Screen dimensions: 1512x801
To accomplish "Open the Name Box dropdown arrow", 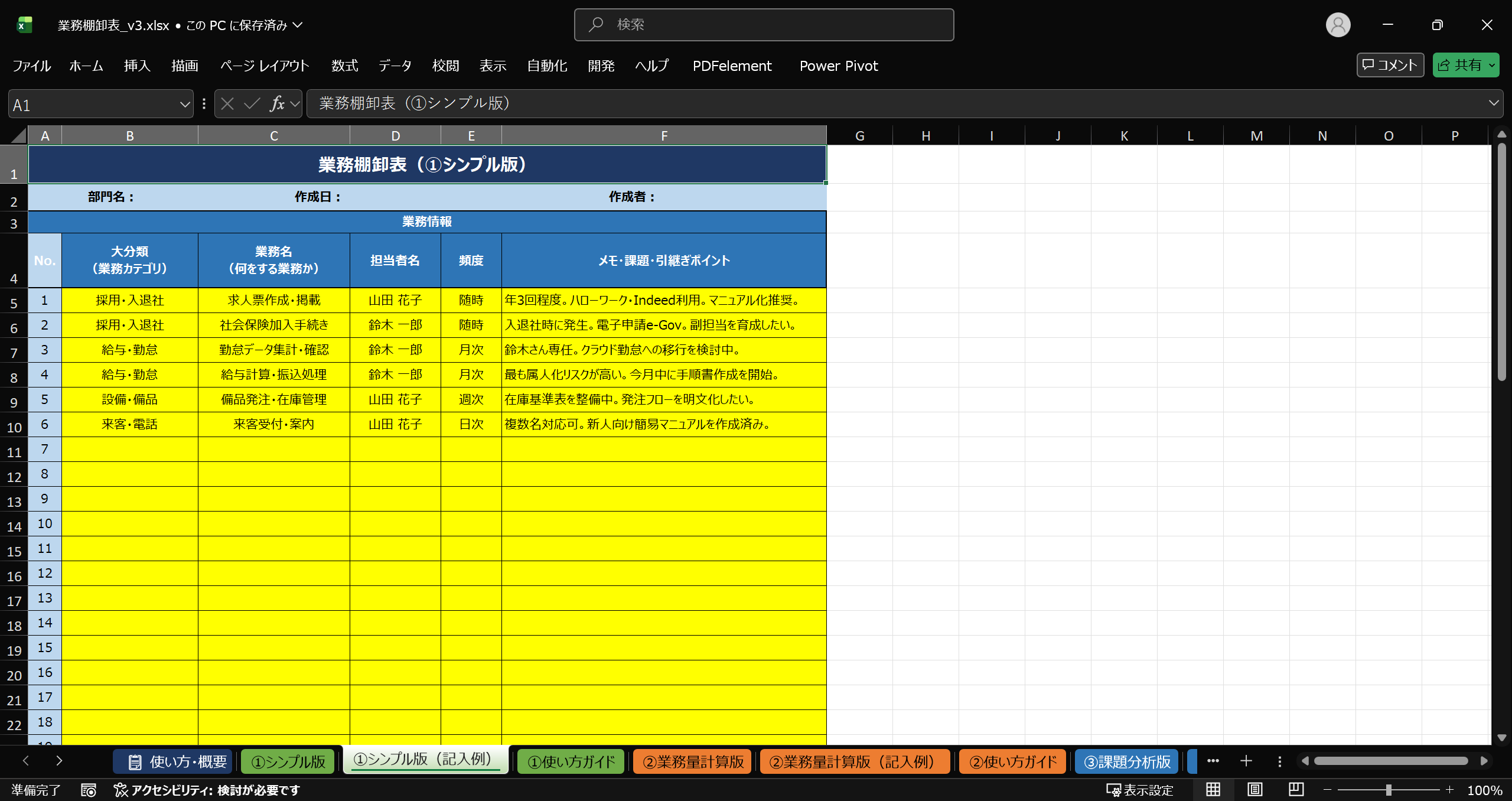I will pyautogui.click(x=185, y=105).
